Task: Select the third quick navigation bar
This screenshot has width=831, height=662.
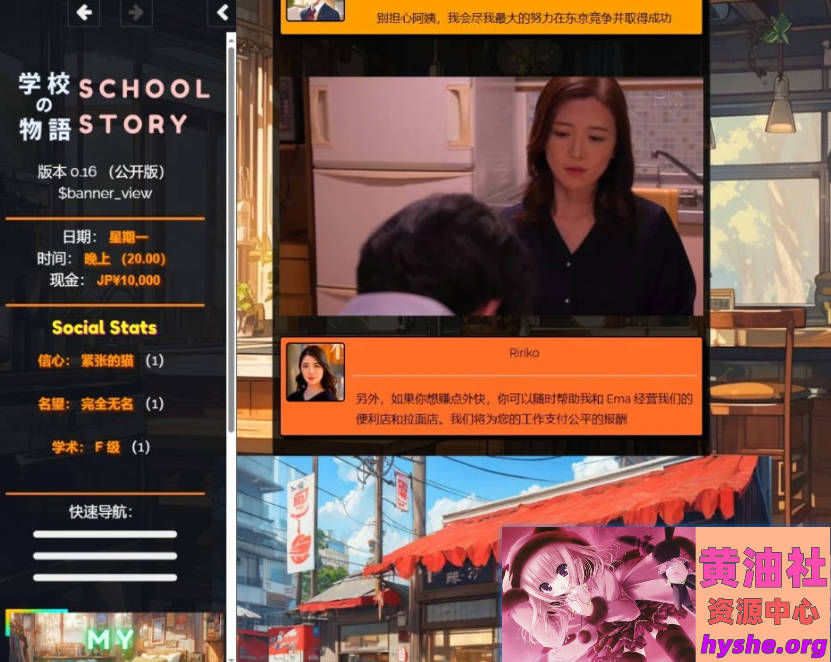Action: 105,577
